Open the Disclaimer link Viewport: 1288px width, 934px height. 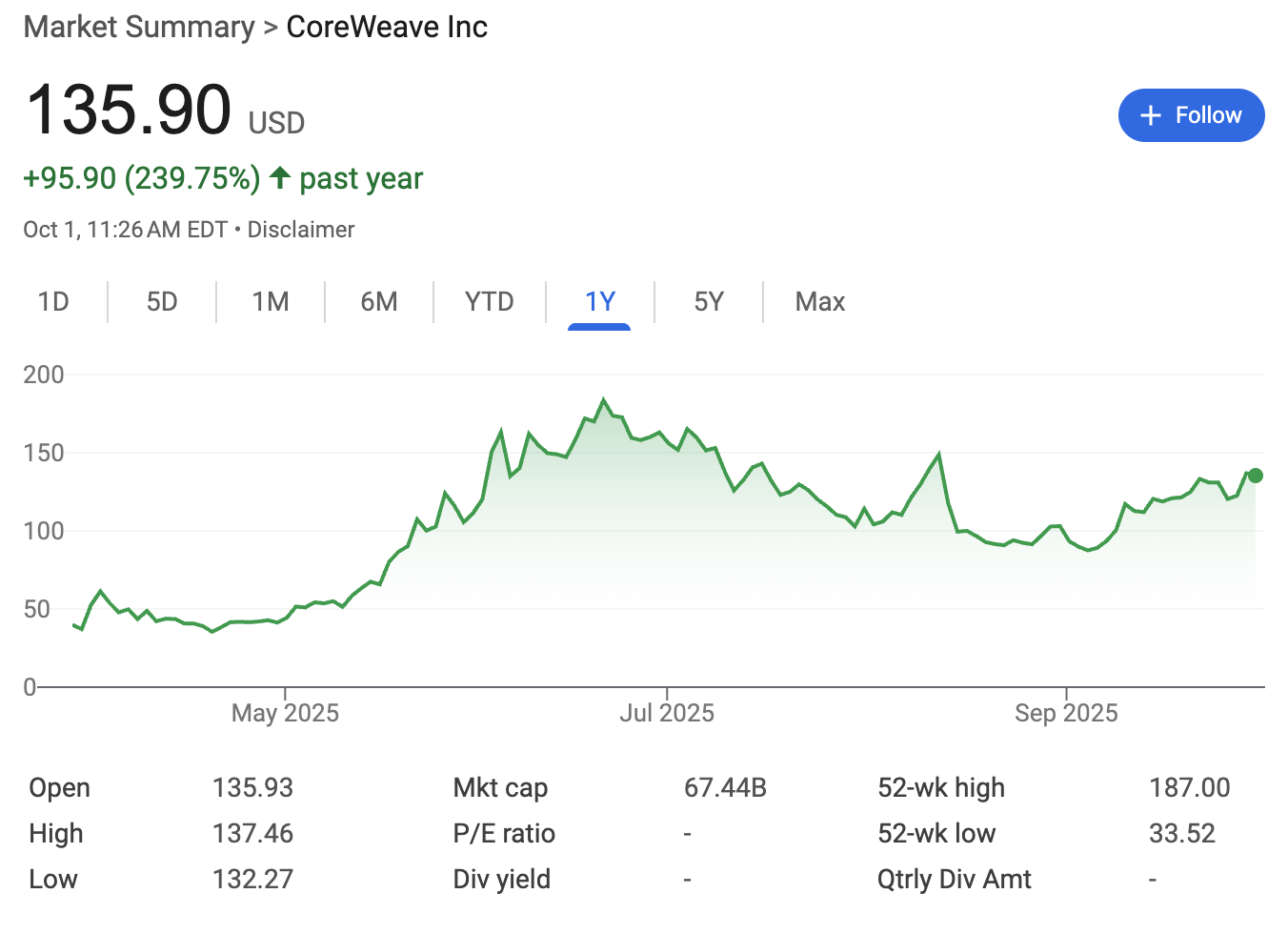pos(301,230)
